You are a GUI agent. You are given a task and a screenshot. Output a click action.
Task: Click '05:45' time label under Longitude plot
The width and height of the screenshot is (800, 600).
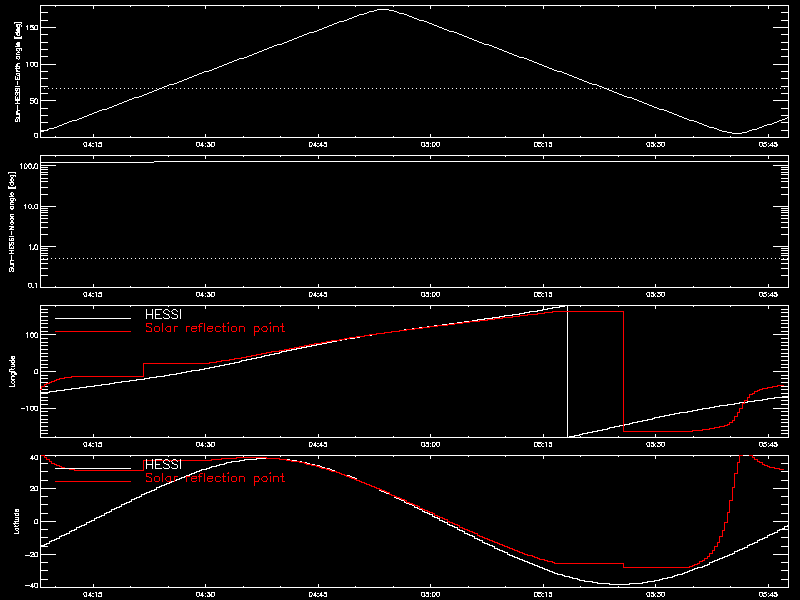[x=768, y=445]
